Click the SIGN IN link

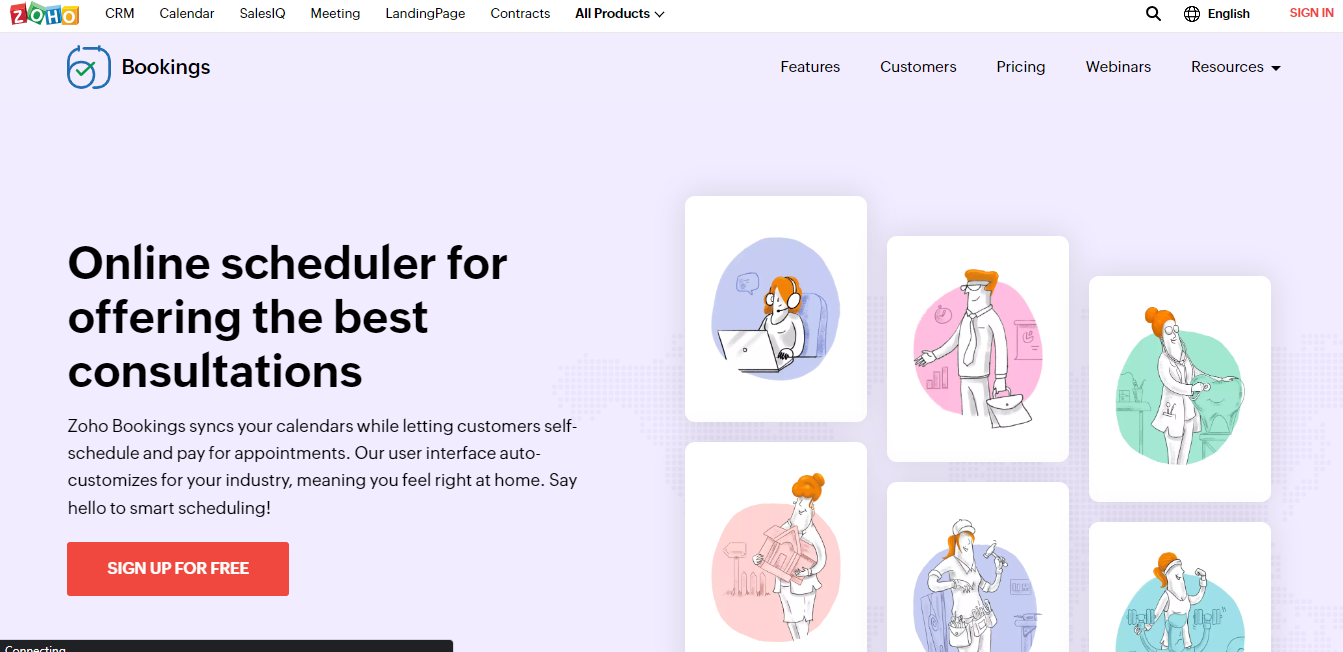(1311, 13)
